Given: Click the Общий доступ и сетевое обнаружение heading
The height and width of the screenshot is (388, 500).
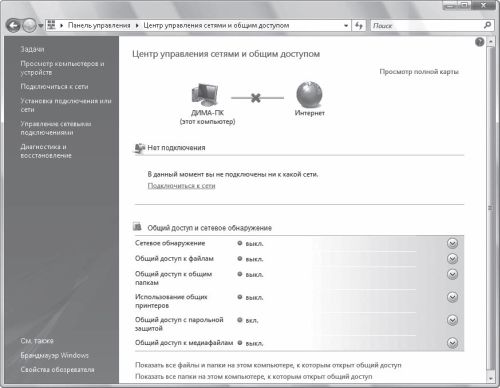Looking at the screenshot, I should tap(210, 228).
